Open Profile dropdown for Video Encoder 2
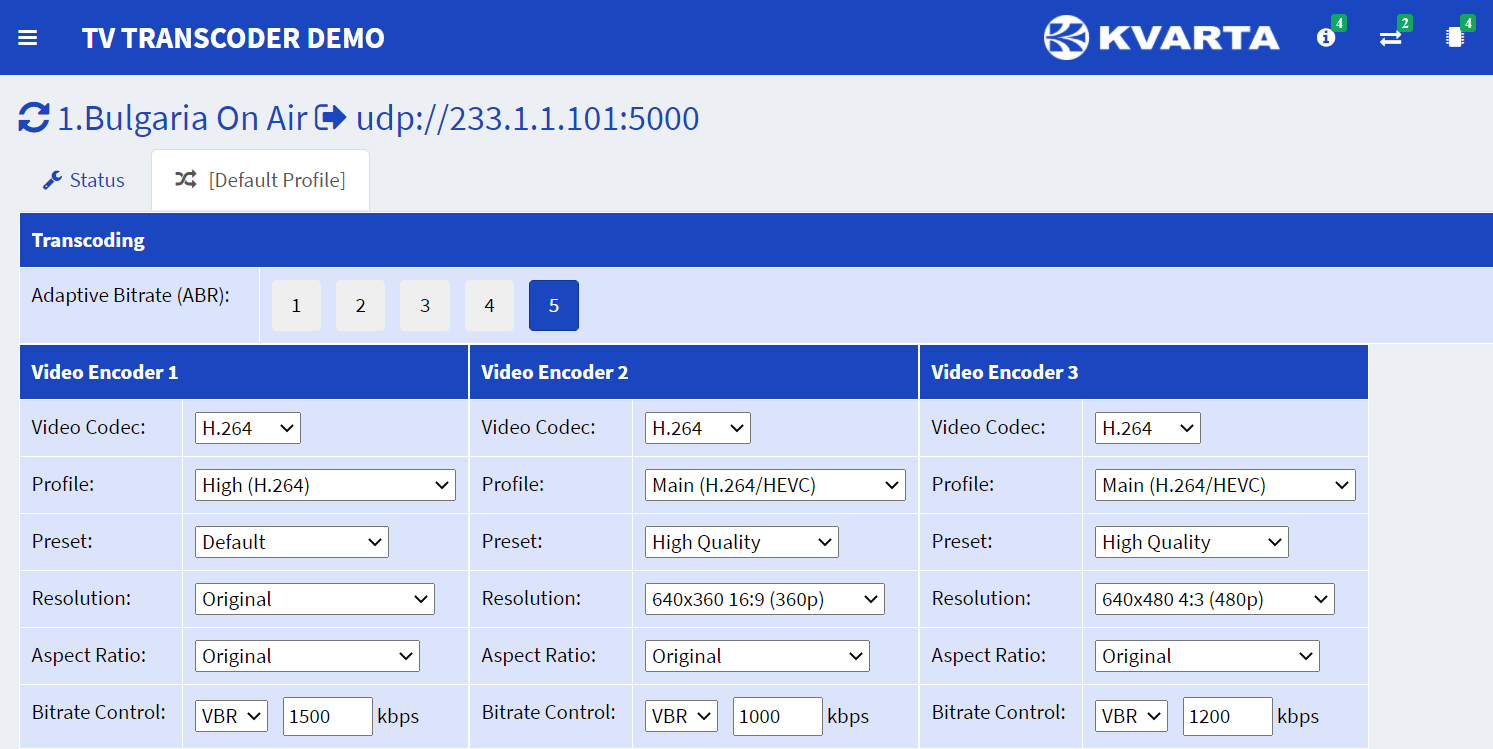Screen dimensions: 1493x749 (x=775, y=485)
